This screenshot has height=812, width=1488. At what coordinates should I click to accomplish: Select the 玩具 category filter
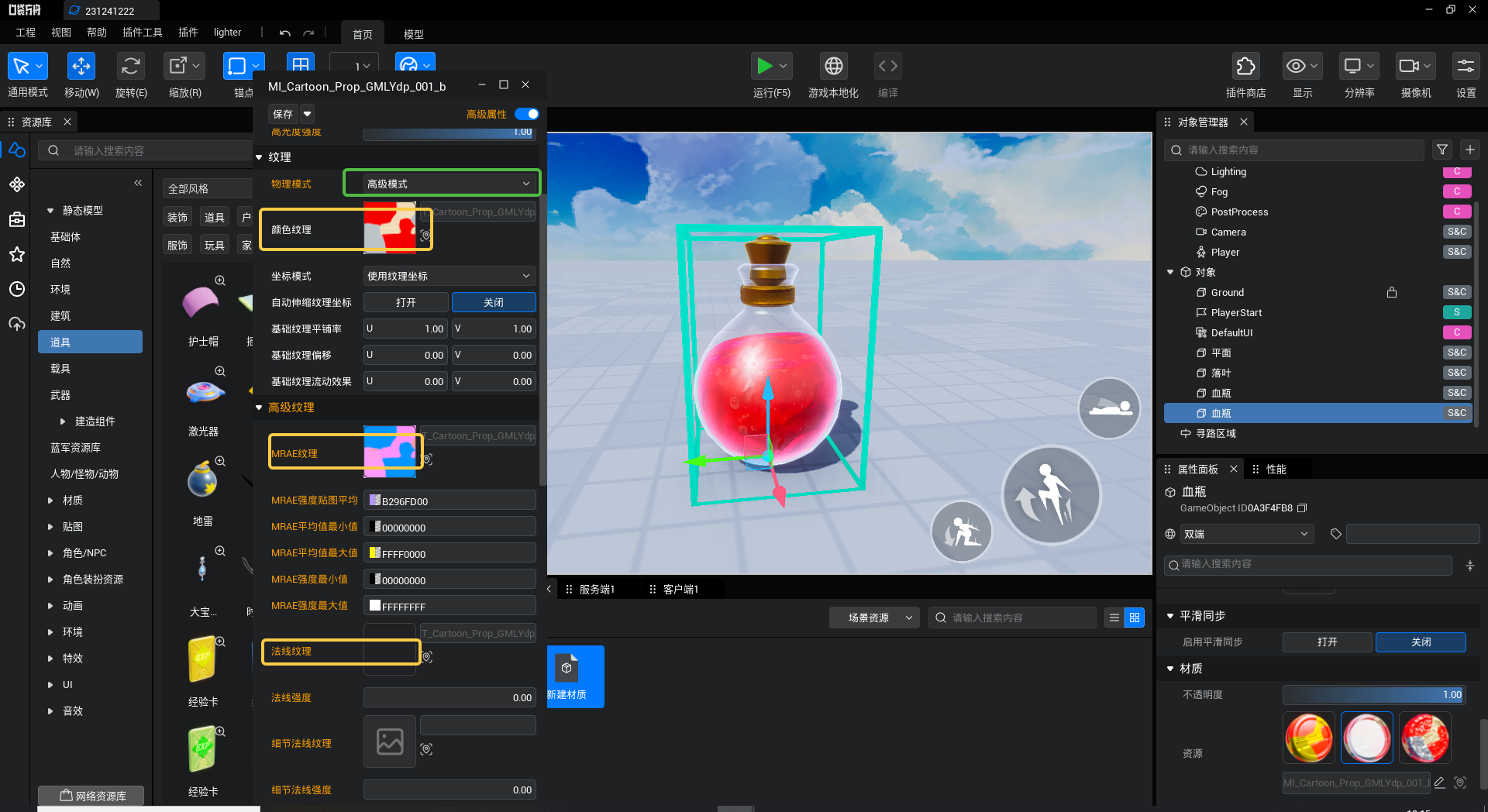coord(215,246)
